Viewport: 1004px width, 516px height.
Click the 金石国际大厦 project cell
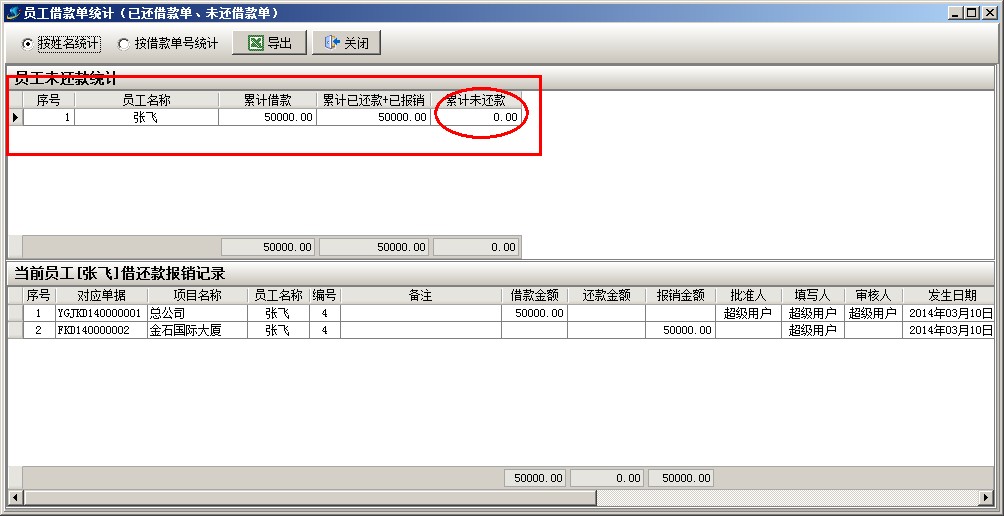197,330
